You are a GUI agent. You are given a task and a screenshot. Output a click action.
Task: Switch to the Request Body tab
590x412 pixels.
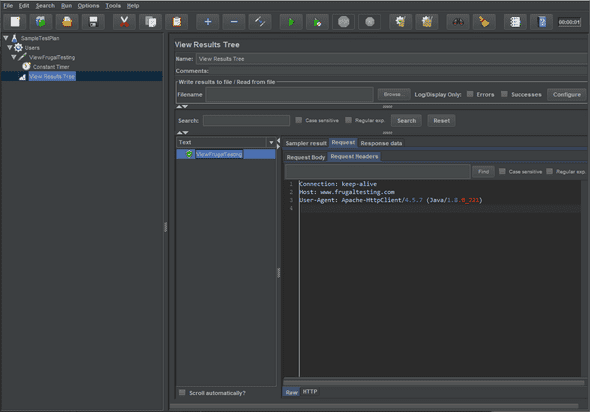tap(306, 157)
